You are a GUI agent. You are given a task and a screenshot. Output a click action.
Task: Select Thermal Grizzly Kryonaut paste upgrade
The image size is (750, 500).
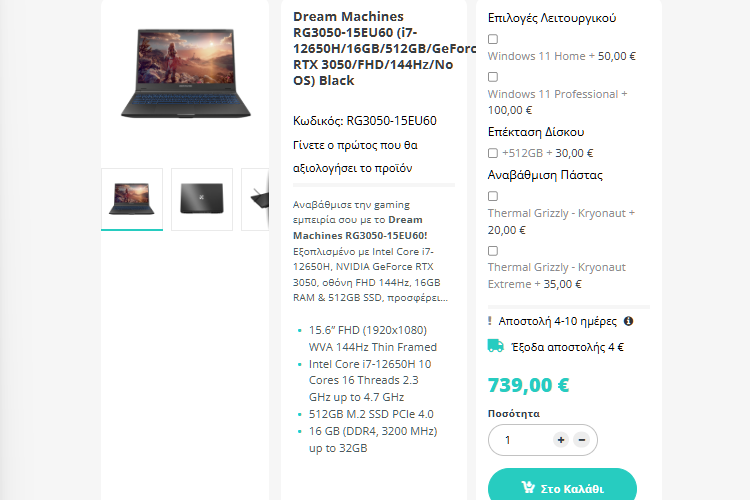coord(493,196)
